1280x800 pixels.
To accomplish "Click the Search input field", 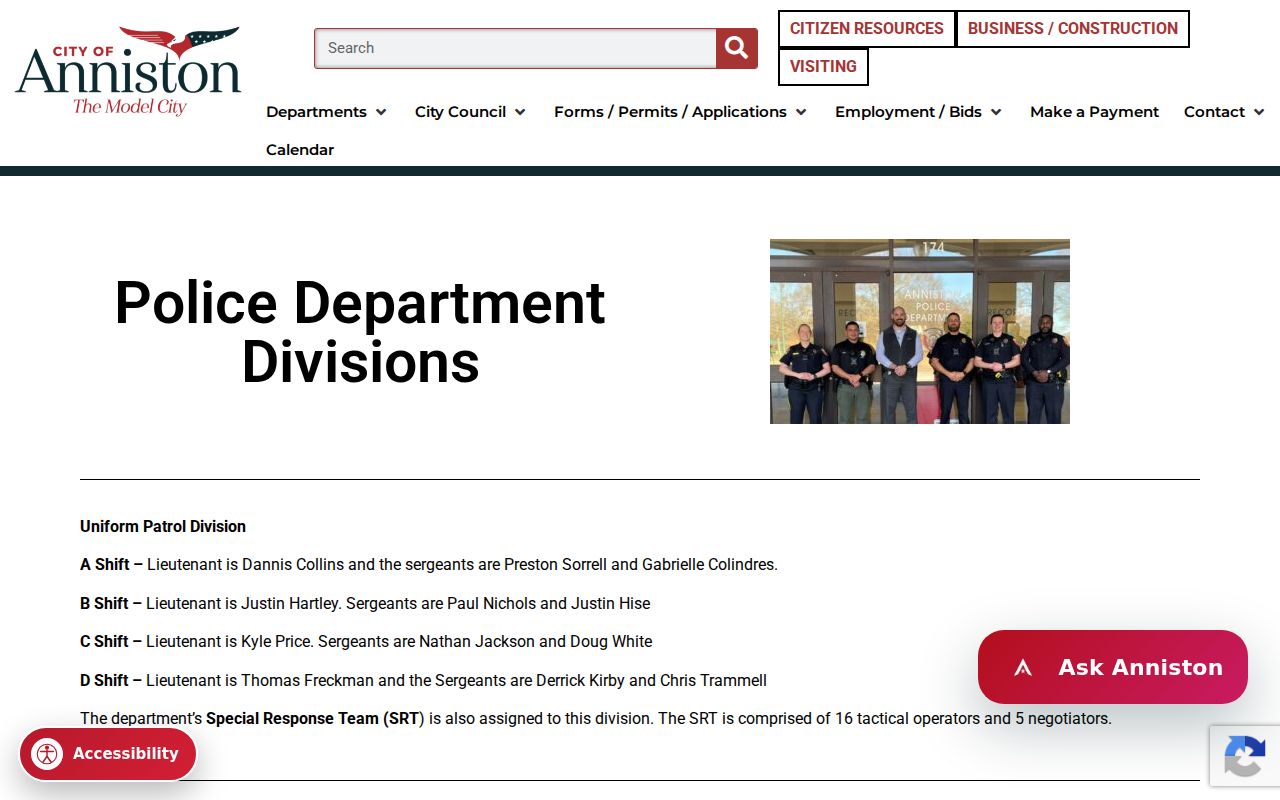I will [x=516, y=48].
